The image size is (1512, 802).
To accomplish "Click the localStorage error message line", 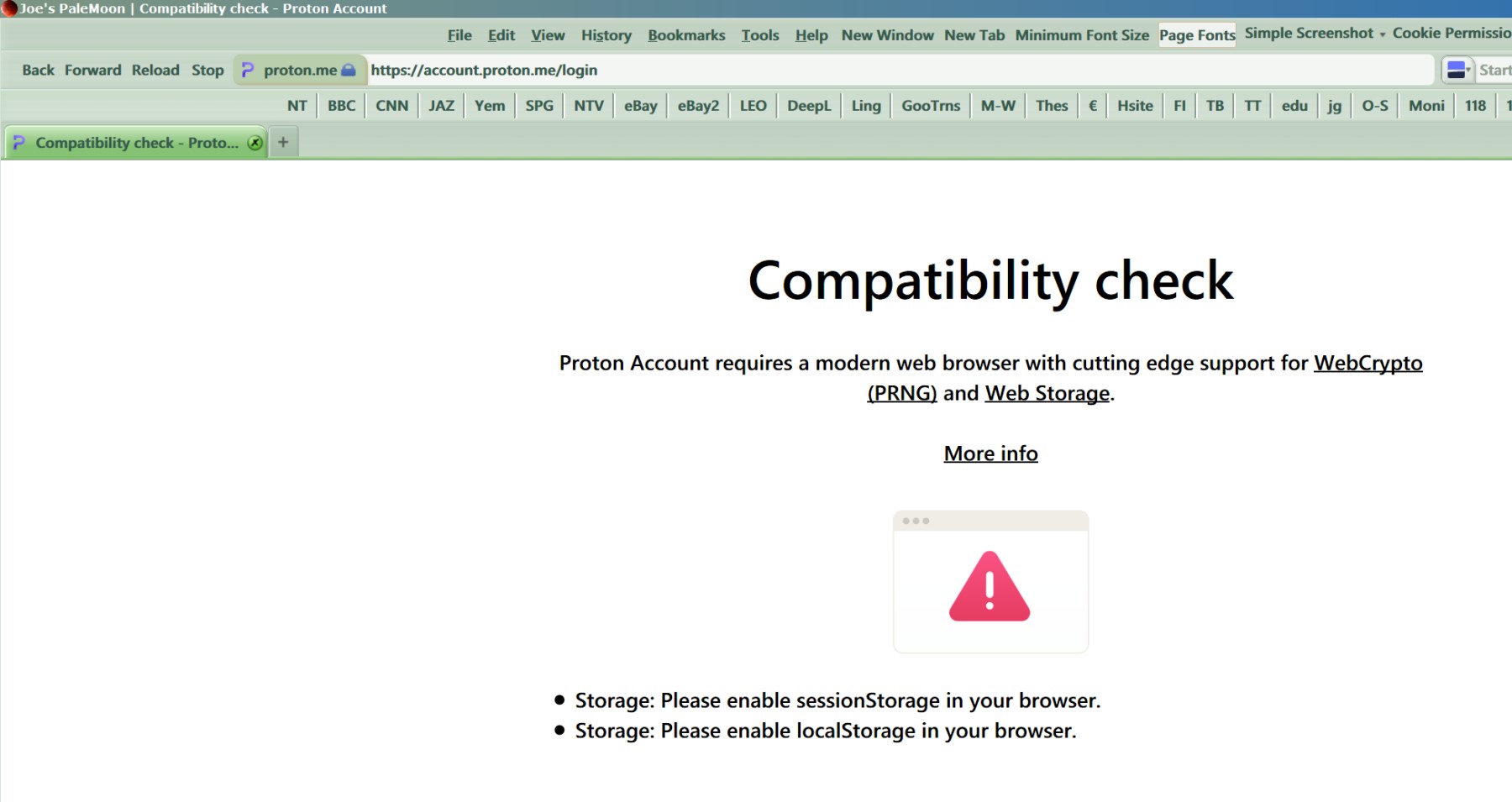I will tap(825, 731).
